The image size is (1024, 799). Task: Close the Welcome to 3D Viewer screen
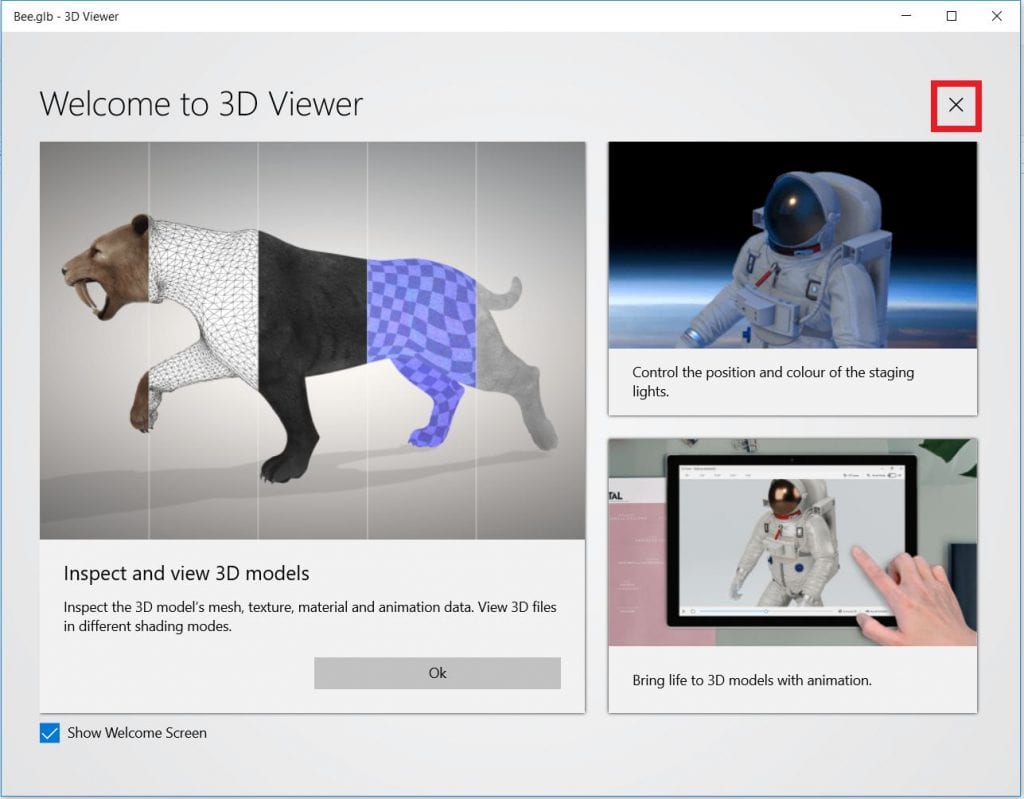pyautogui.click(x=956, y=105)
